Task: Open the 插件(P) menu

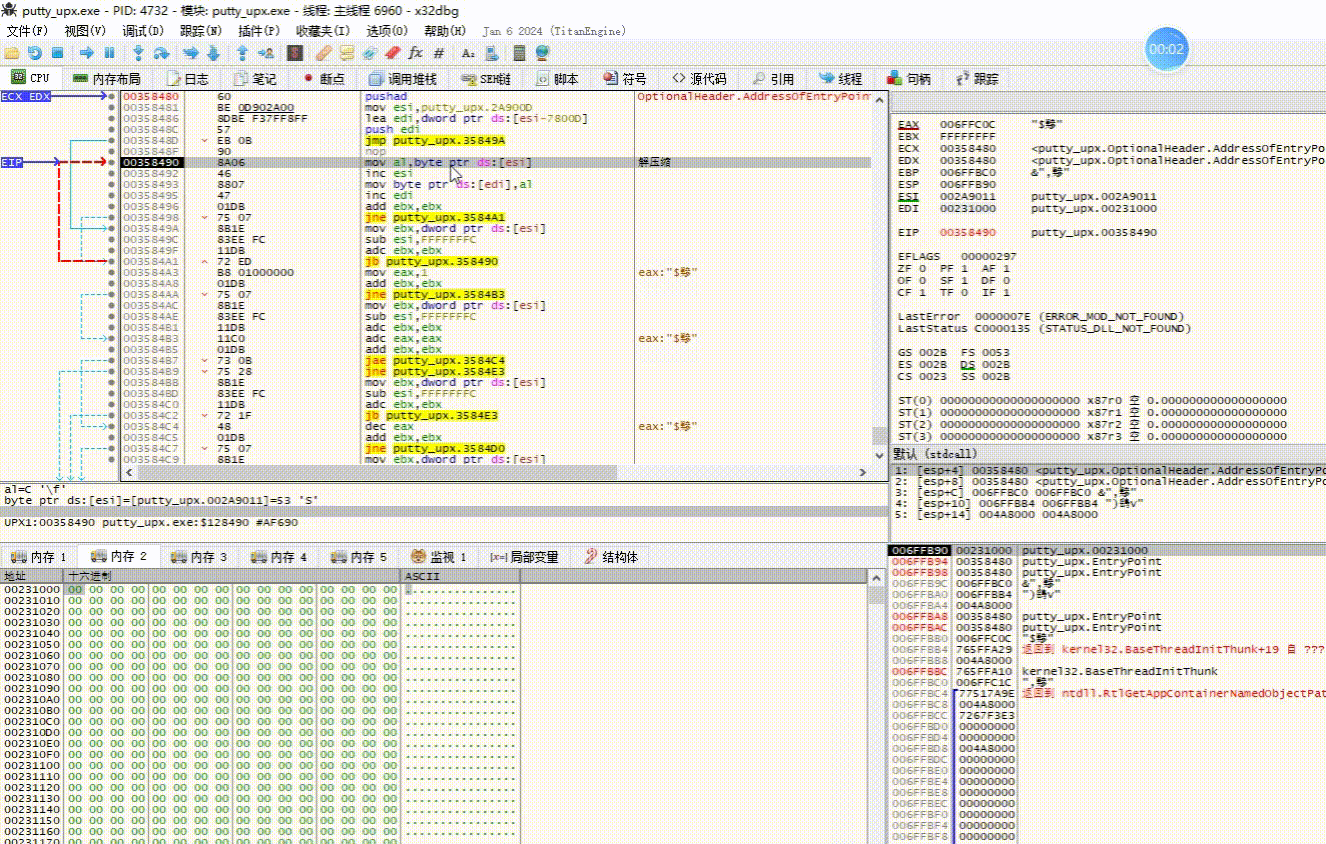Action: pos(257,31)
